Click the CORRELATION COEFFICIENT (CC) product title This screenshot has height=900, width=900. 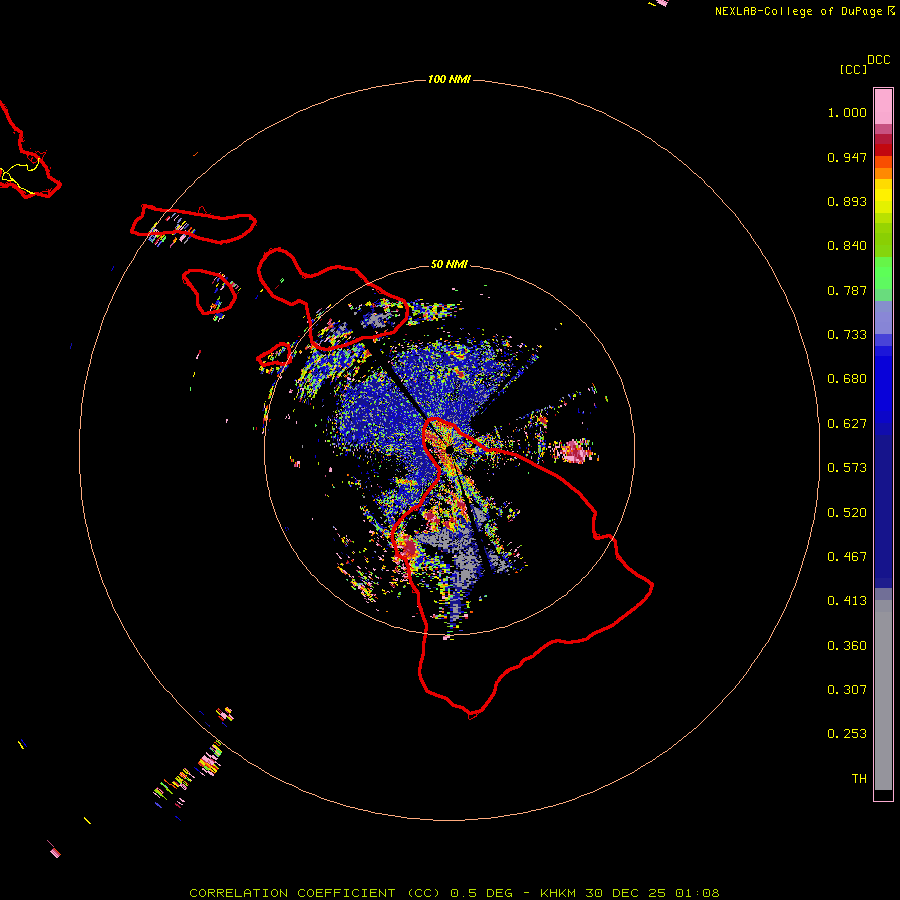pyautogui.click(x=314, y=893)
